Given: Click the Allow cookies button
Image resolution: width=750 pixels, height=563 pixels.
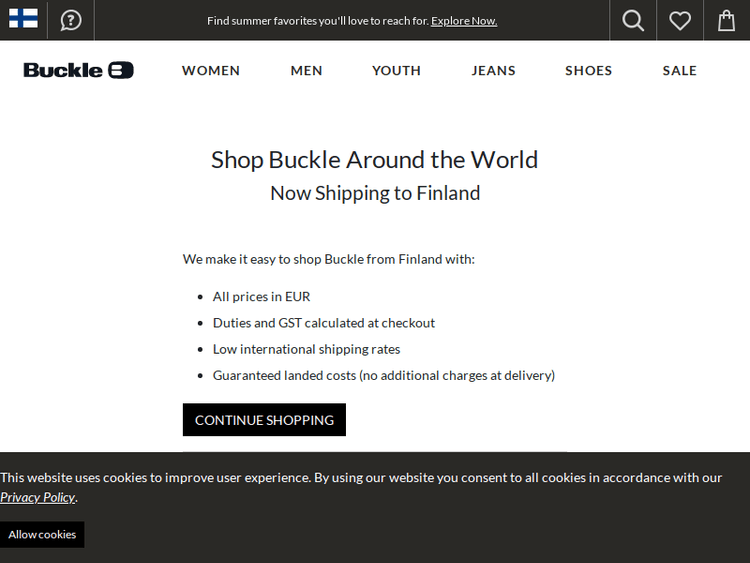Looking at the screenshot, I should pos(42,534).
